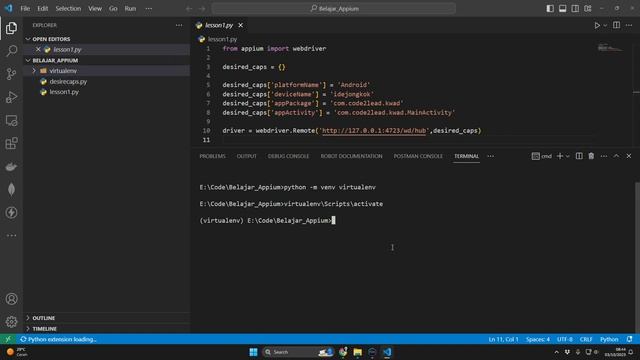Open the Thunder Client lightning icon
640x360 pixels.
11,212
